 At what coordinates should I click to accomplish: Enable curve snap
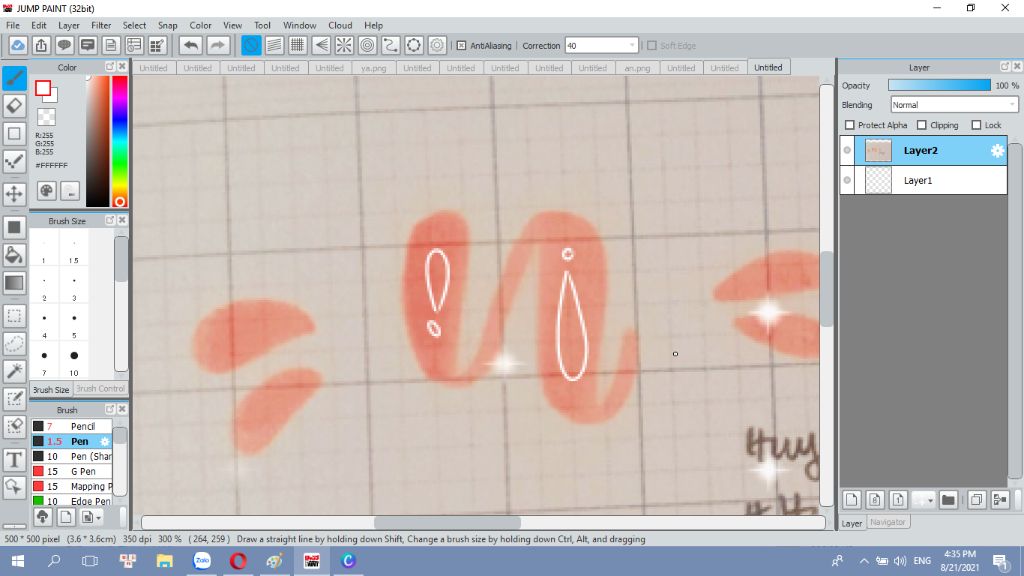point(391,46)
